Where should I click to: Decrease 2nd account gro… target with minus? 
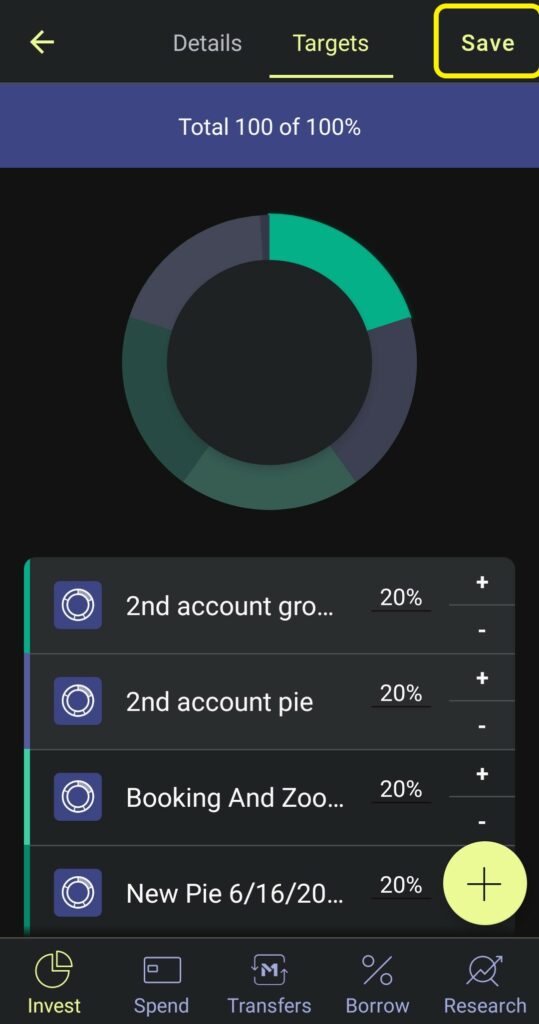[x=482, y=630]
